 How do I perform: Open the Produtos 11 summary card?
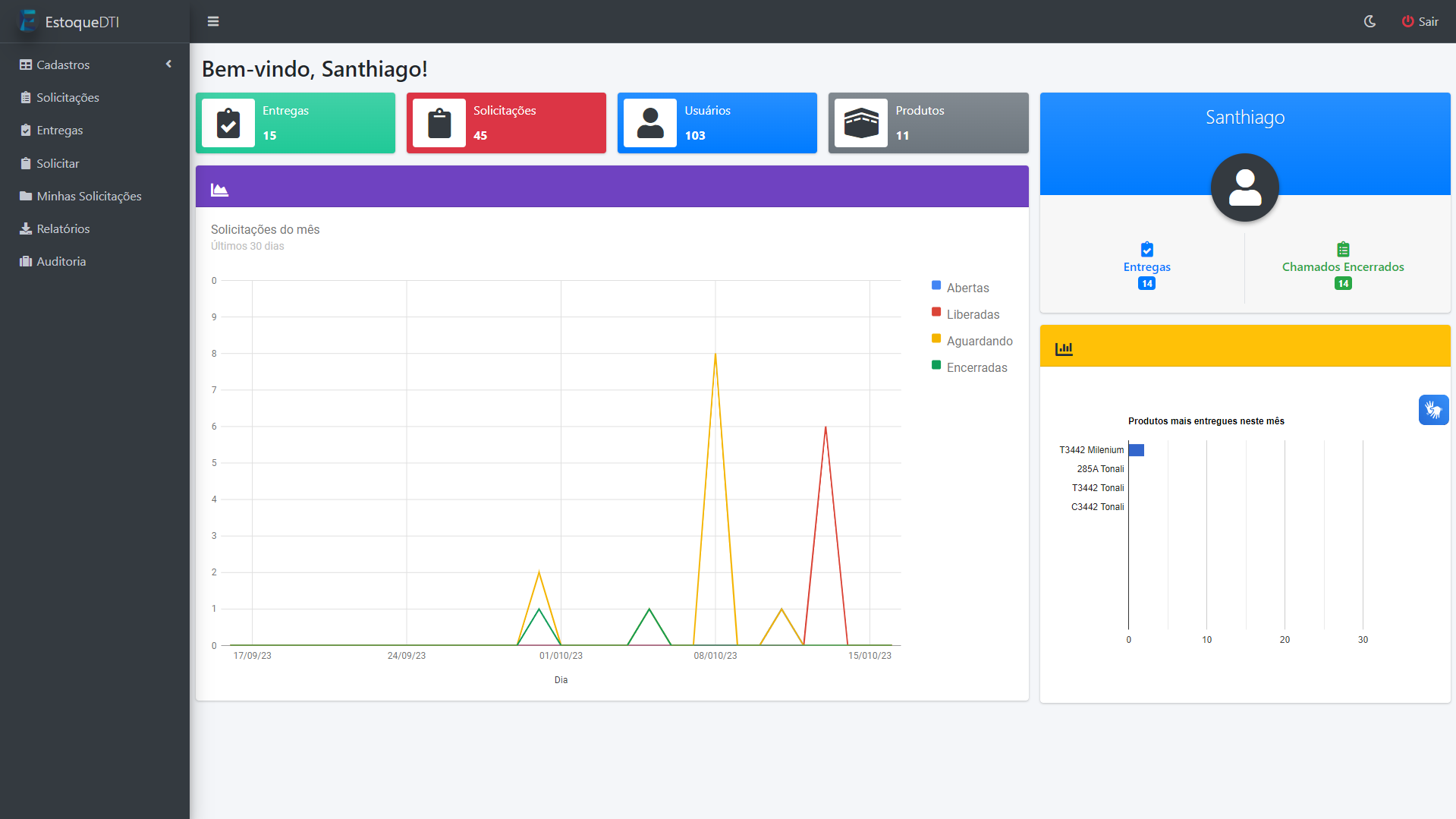(x=928, y=123)
